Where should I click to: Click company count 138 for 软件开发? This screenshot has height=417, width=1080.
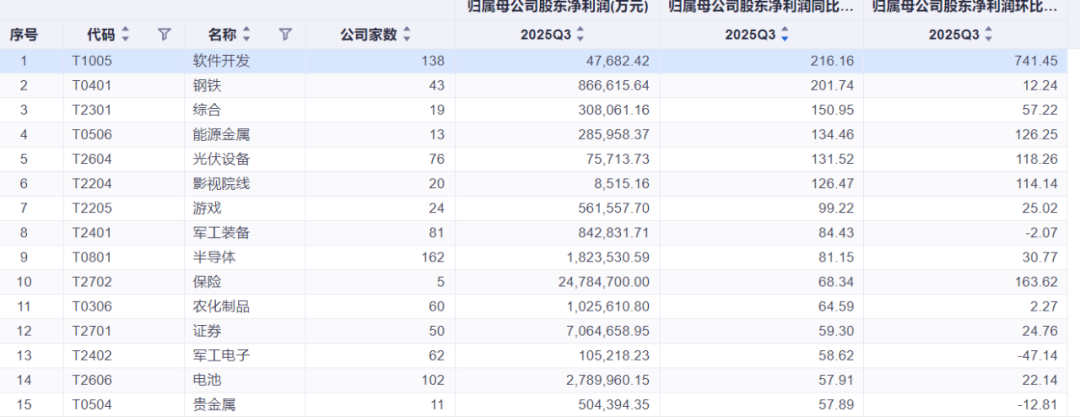point(434,61)
